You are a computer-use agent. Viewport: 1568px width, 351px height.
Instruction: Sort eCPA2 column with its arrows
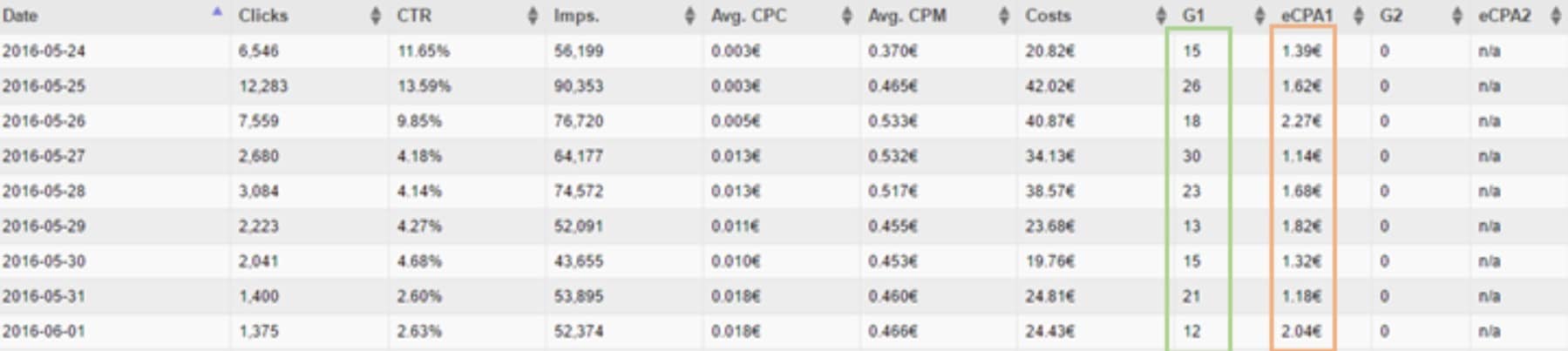(x=1556, y=16)
